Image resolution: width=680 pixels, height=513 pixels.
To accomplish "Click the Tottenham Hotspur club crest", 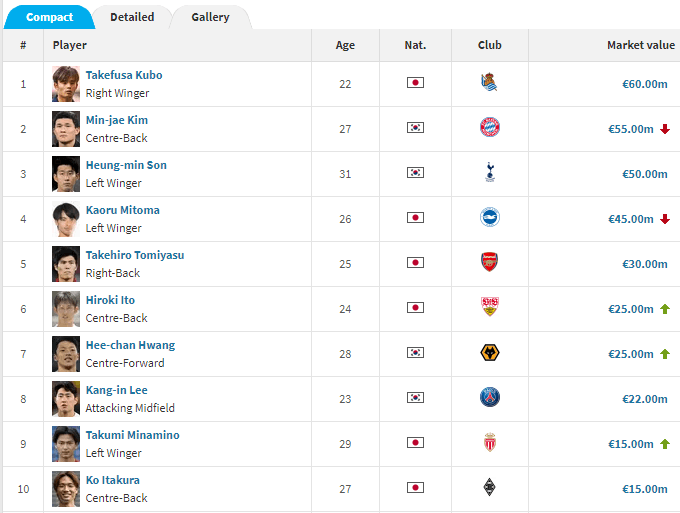I will click(x=489, y=173).
